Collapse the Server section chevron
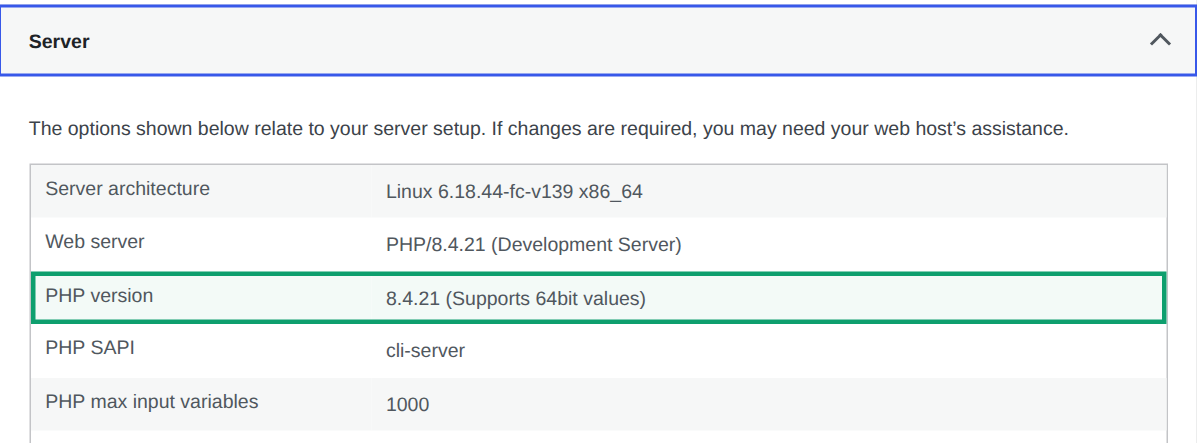 (x=1160, y=40)
